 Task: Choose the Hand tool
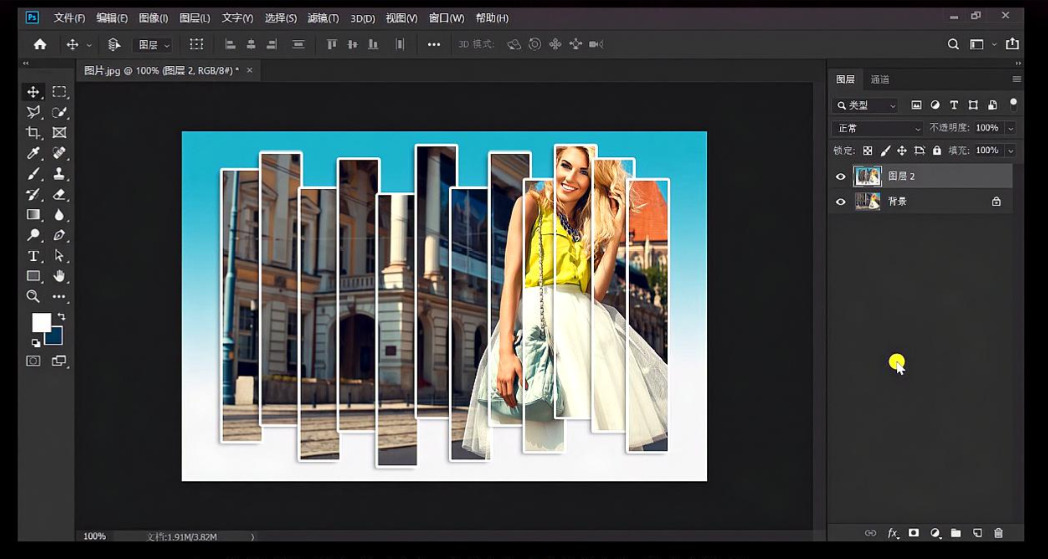point(59,276)
